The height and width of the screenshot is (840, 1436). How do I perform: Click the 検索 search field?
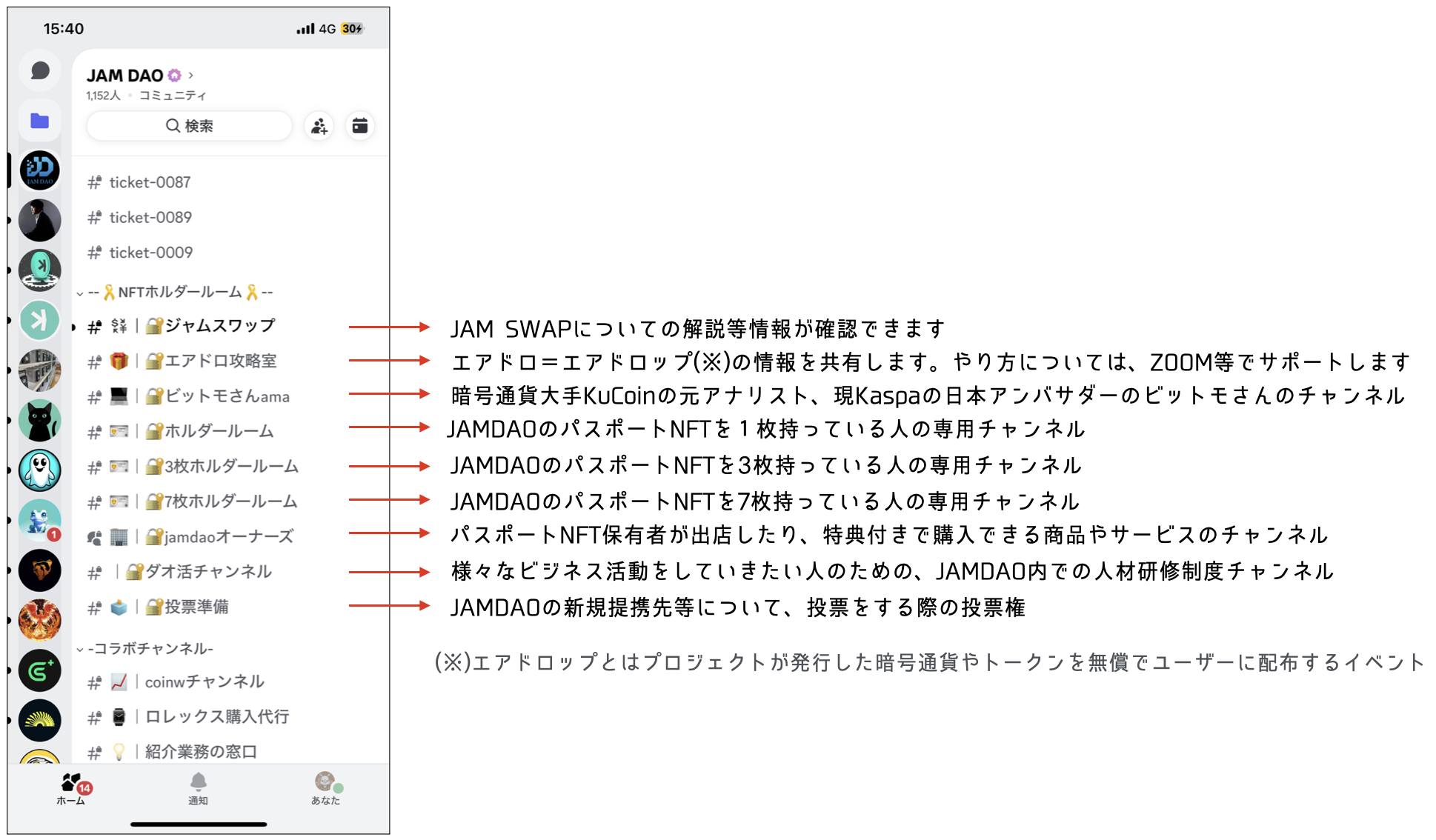(190, 126)
